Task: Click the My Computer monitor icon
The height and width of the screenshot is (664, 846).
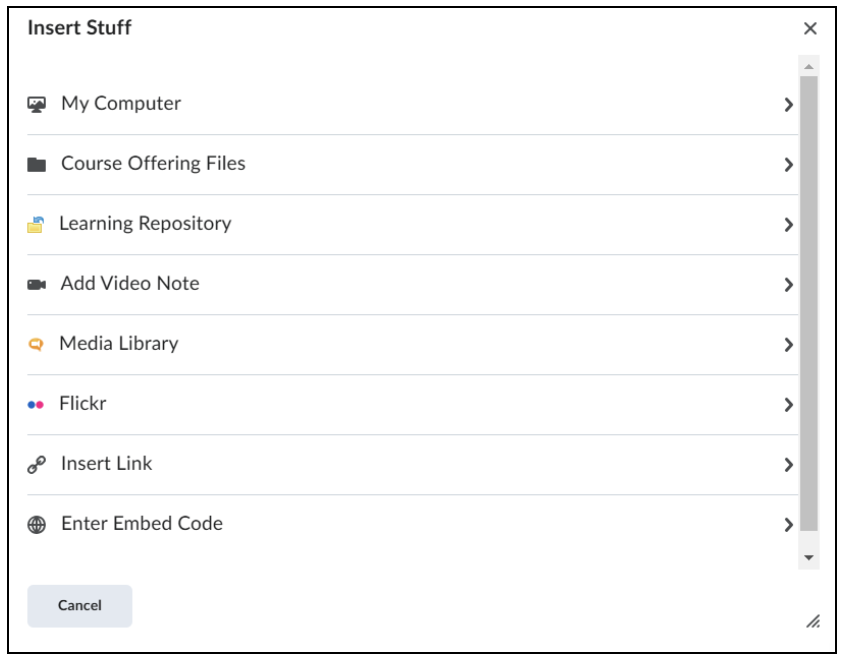Action: [x=37, y=104]
